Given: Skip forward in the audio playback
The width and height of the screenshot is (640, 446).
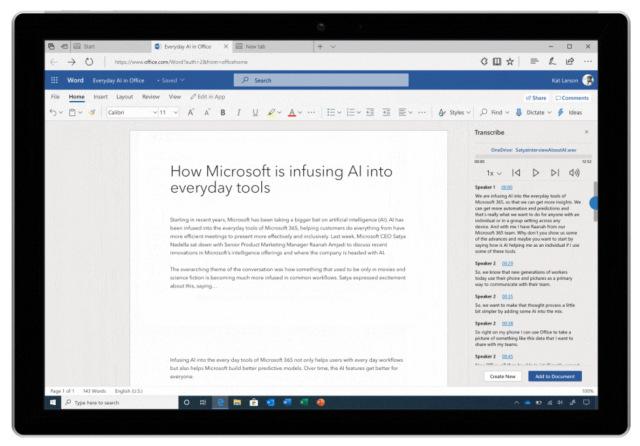Looking at the screenshot, I should [x=555, y=173].
